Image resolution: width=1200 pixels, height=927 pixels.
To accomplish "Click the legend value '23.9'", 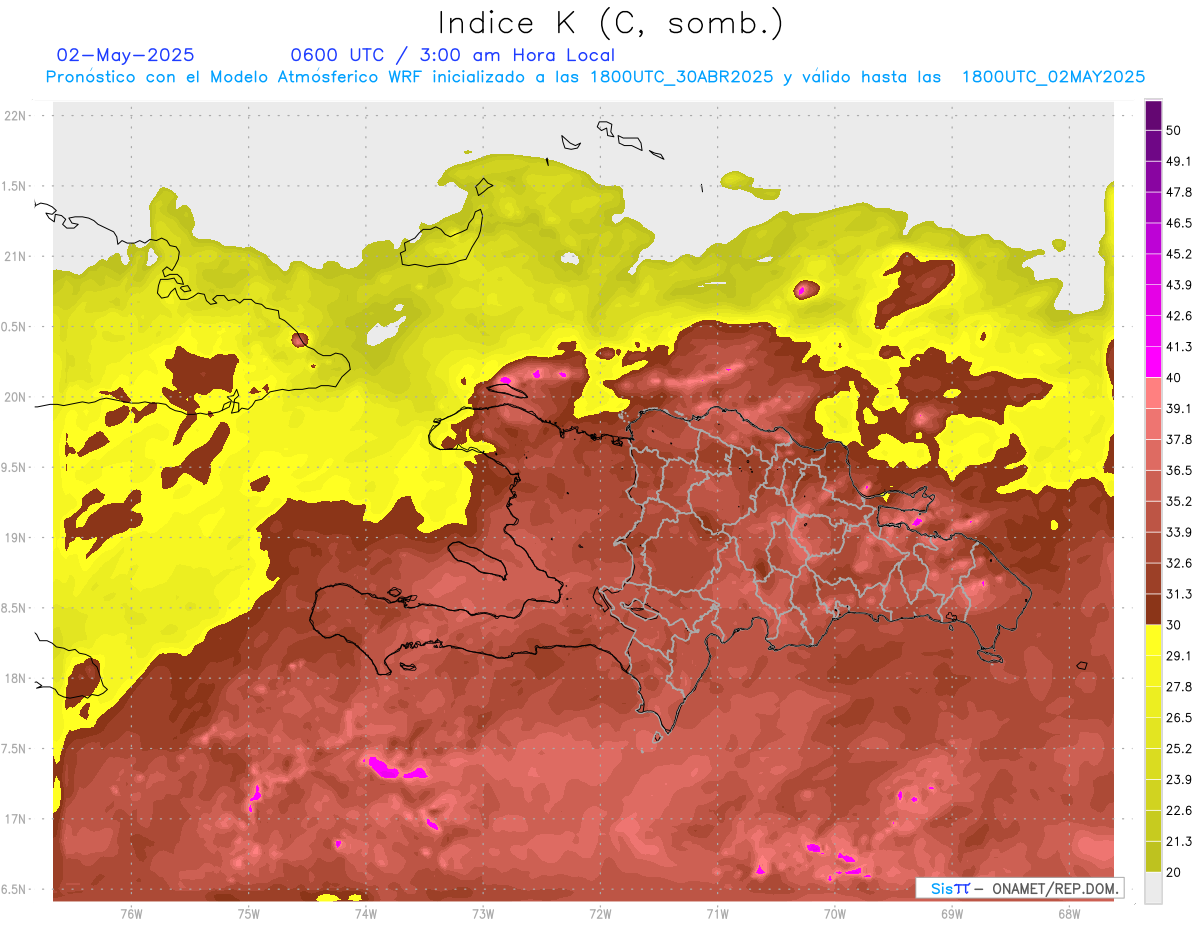I will [1179, 779].
